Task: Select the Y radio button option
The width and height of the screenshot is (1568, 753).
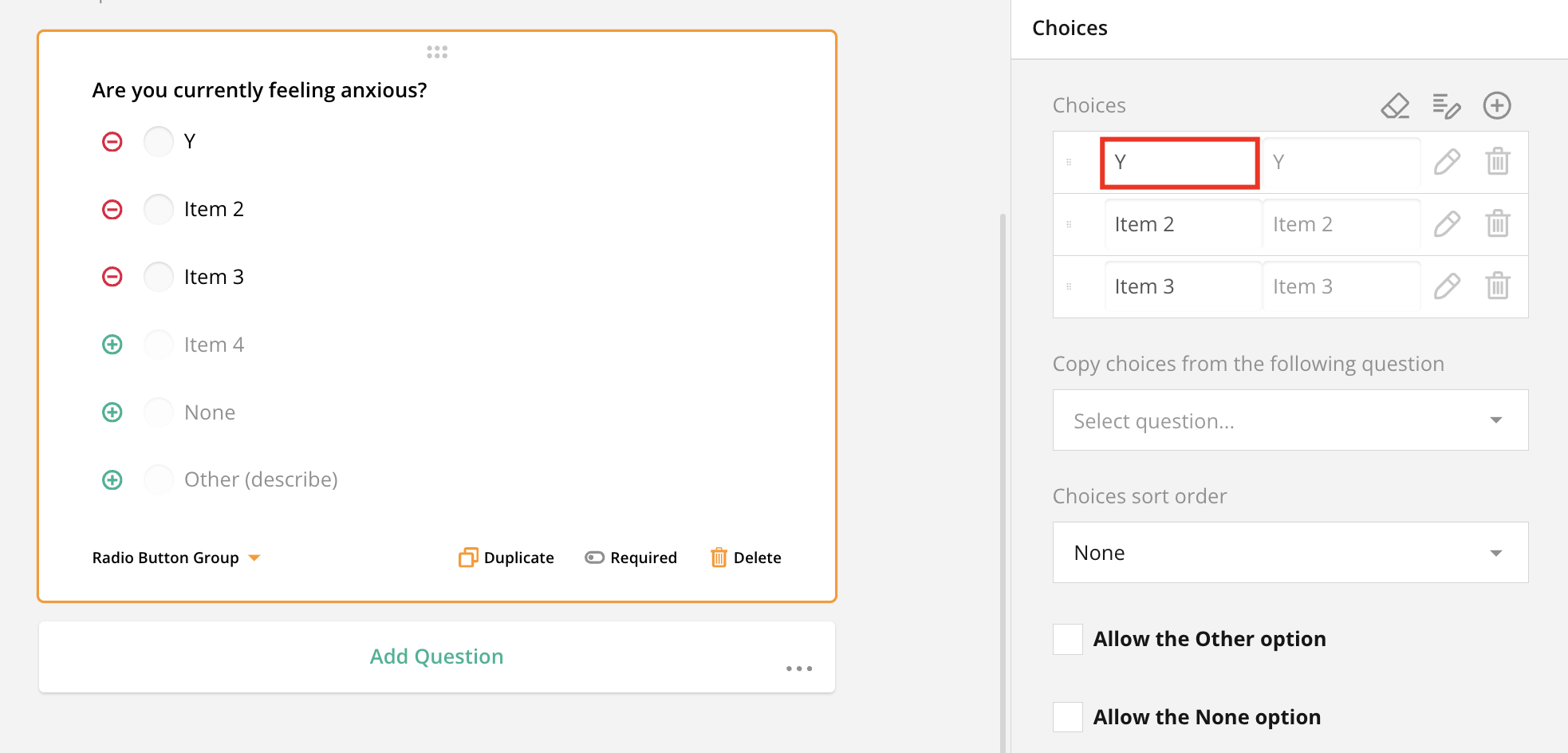Action: coord(158,140)
